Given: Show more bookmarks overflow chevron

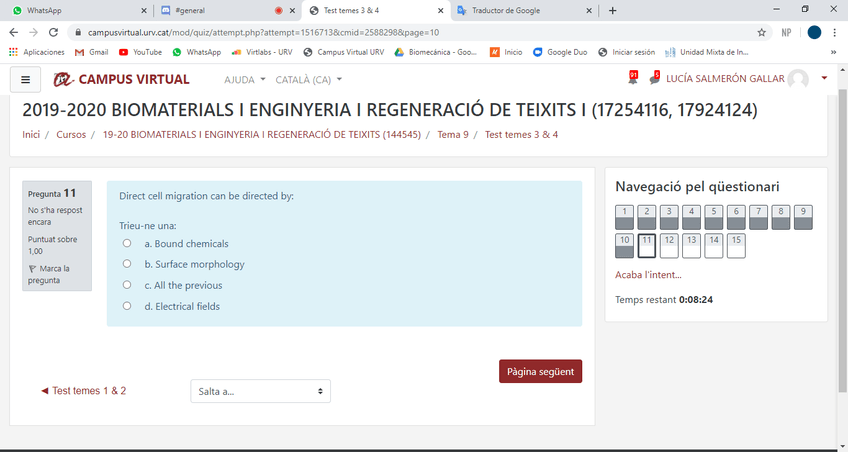Looking at the screenshot, I should [x=833, y=52].
